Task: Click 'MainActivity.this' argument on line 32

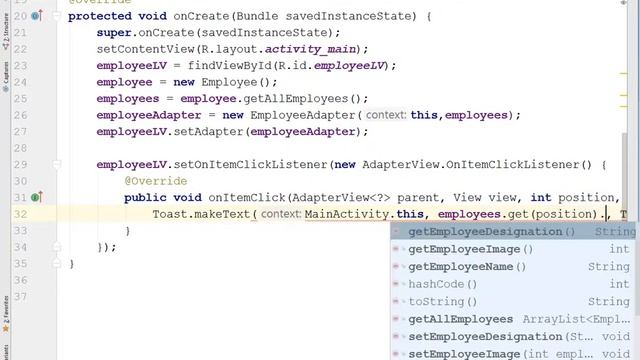Action: pyautogui.click(x=364, y=214)
